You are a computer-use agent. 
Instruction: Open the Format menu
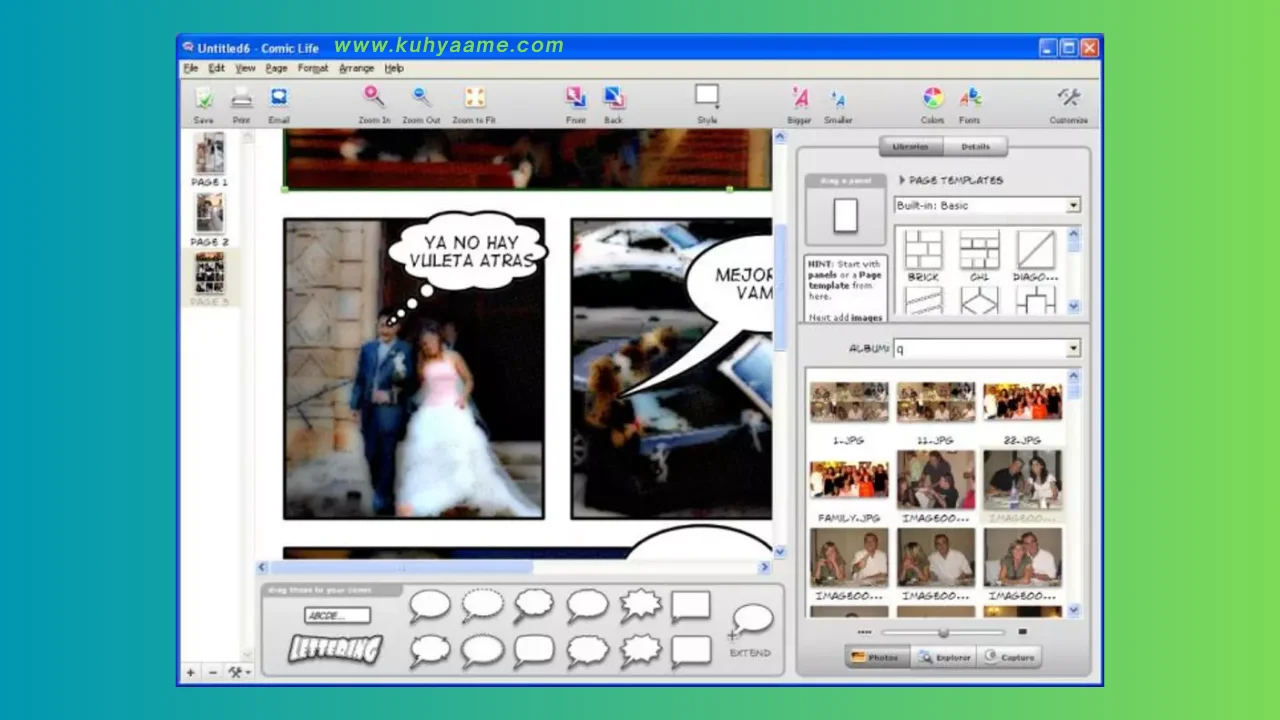coord(313,68)
